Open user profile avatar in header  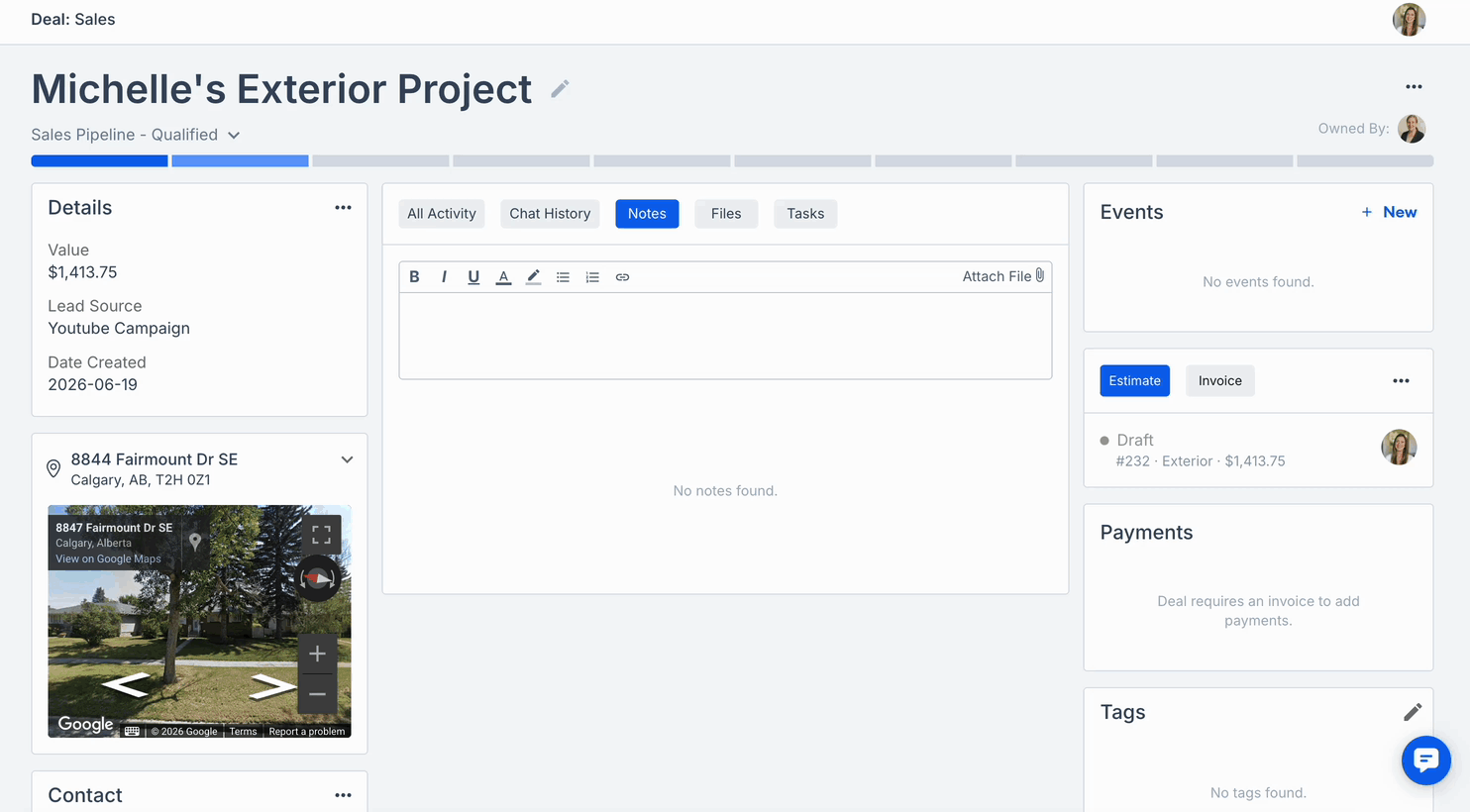point(1409,20)
